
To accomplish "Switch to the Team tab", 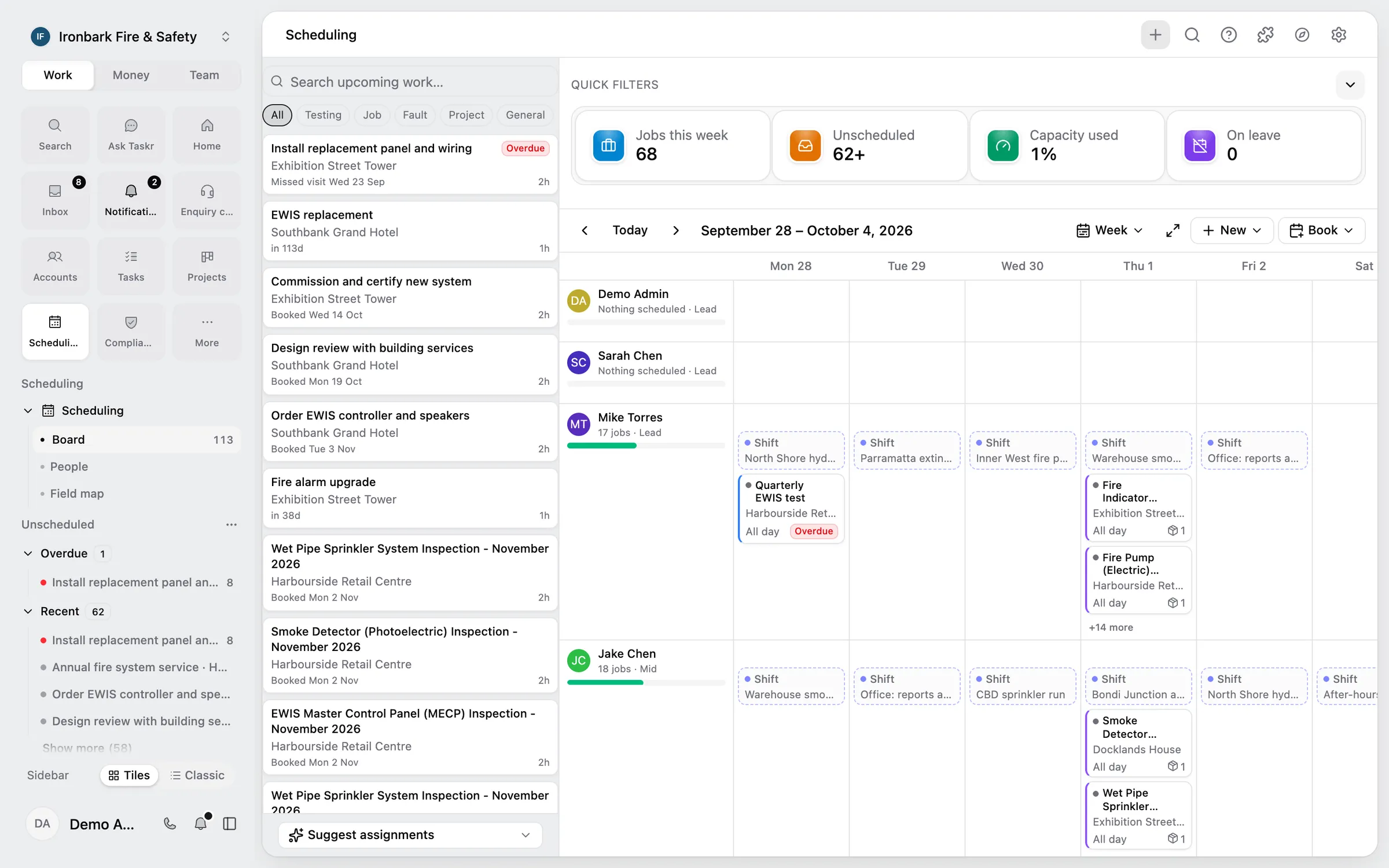I will (204, 75).
